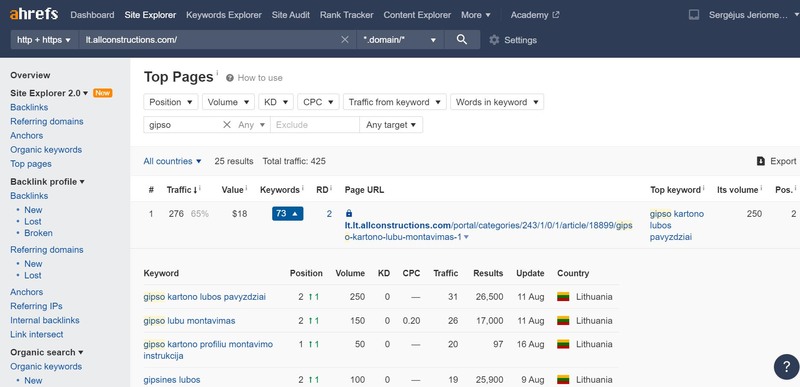800x387 pixels.
Task: Open the KD filter dropdown
Action: (276, 102)
